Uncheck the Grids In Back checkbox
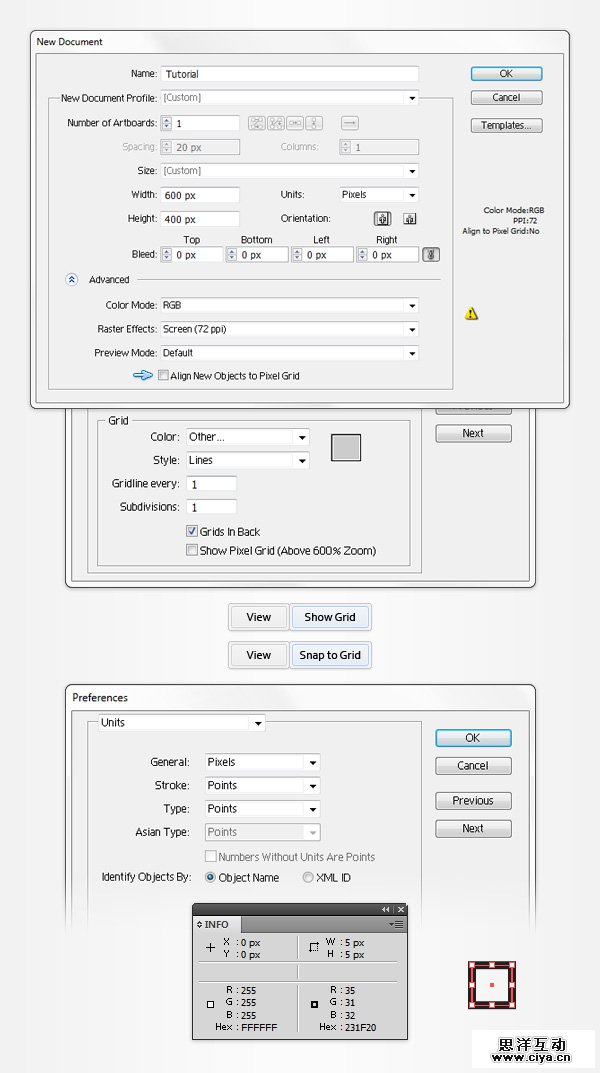The height and width of the screenshot is (1073, 600). [192, 532]
